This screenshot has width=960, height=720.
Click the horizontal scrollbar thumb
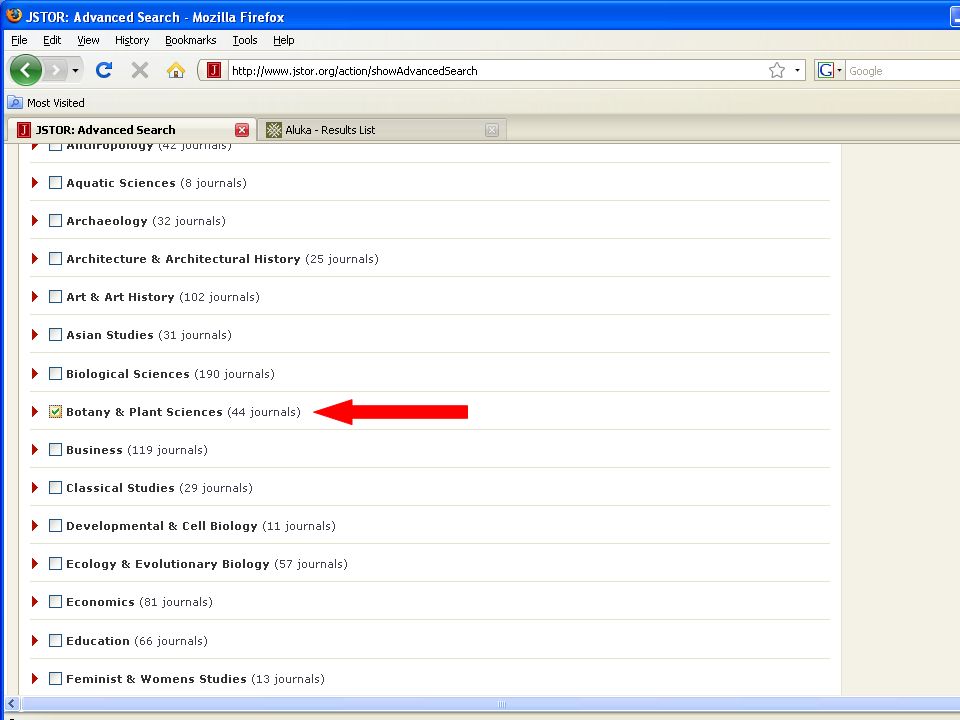pos(490,704)
